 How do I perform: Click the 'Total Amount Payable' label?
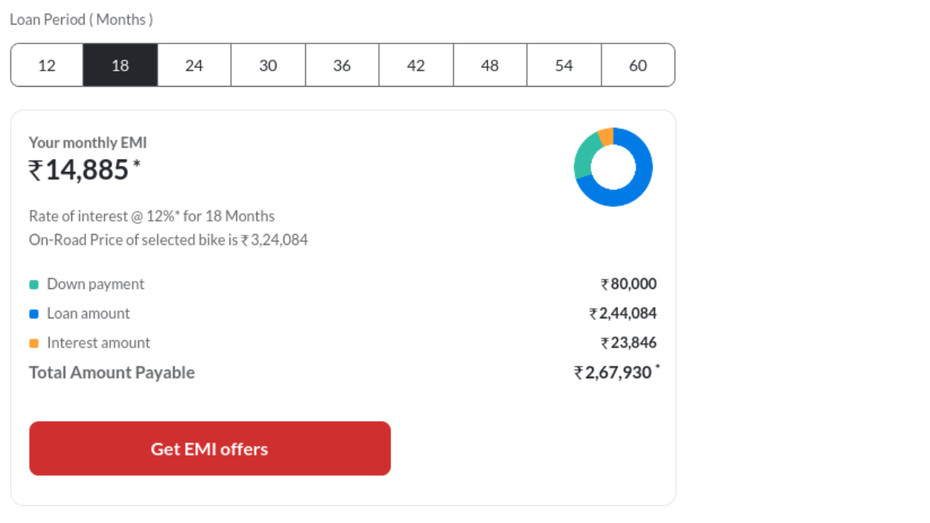click(112, 372)
